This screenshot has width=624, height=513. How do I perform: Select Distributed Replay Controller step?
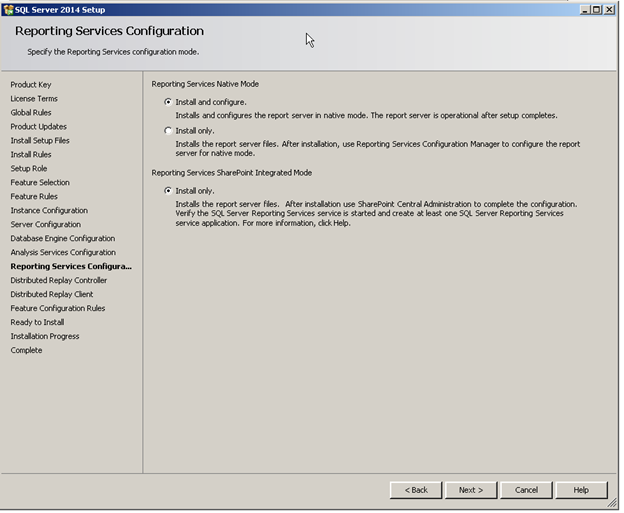pyautogui.click(x=59, y=280)
